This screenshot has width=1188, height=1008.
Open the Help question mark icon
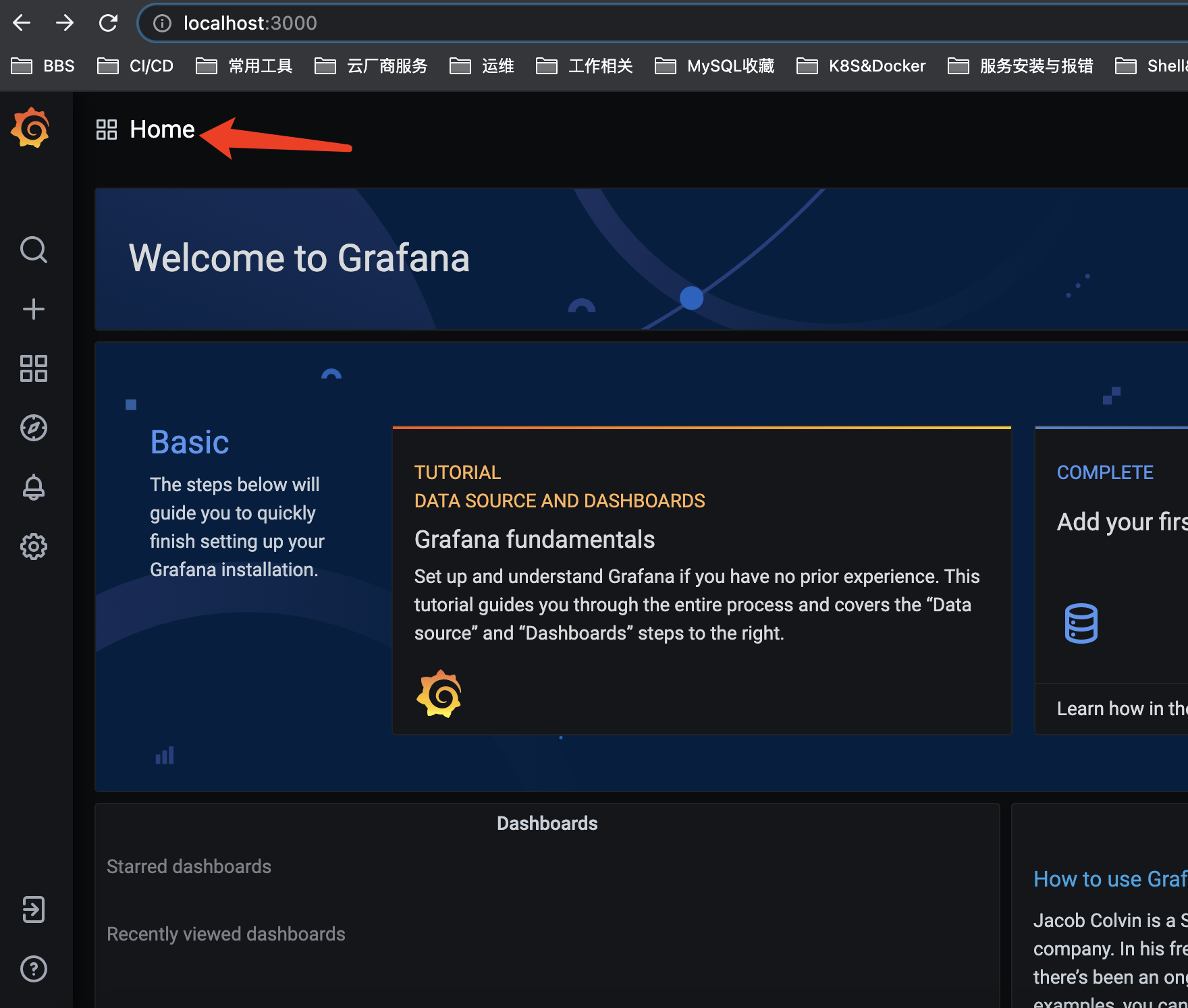click(x=34, y=969)
